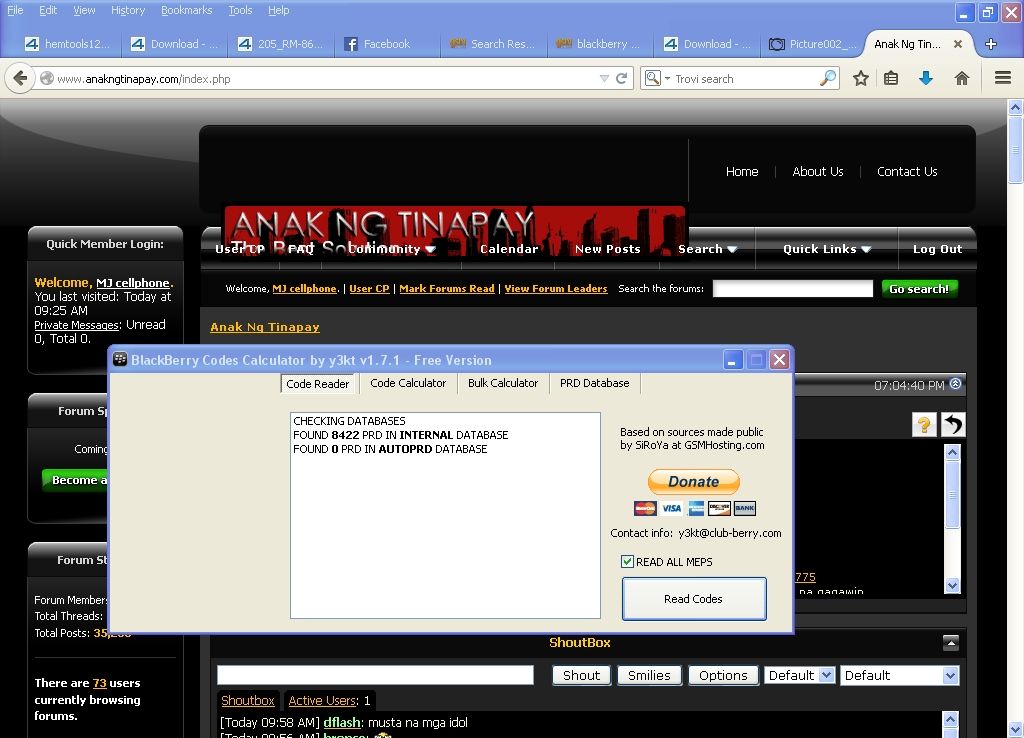This screenshot has width=1024, height=738.
Task: Reload page using the refresh icon
Action: point(622,78)
